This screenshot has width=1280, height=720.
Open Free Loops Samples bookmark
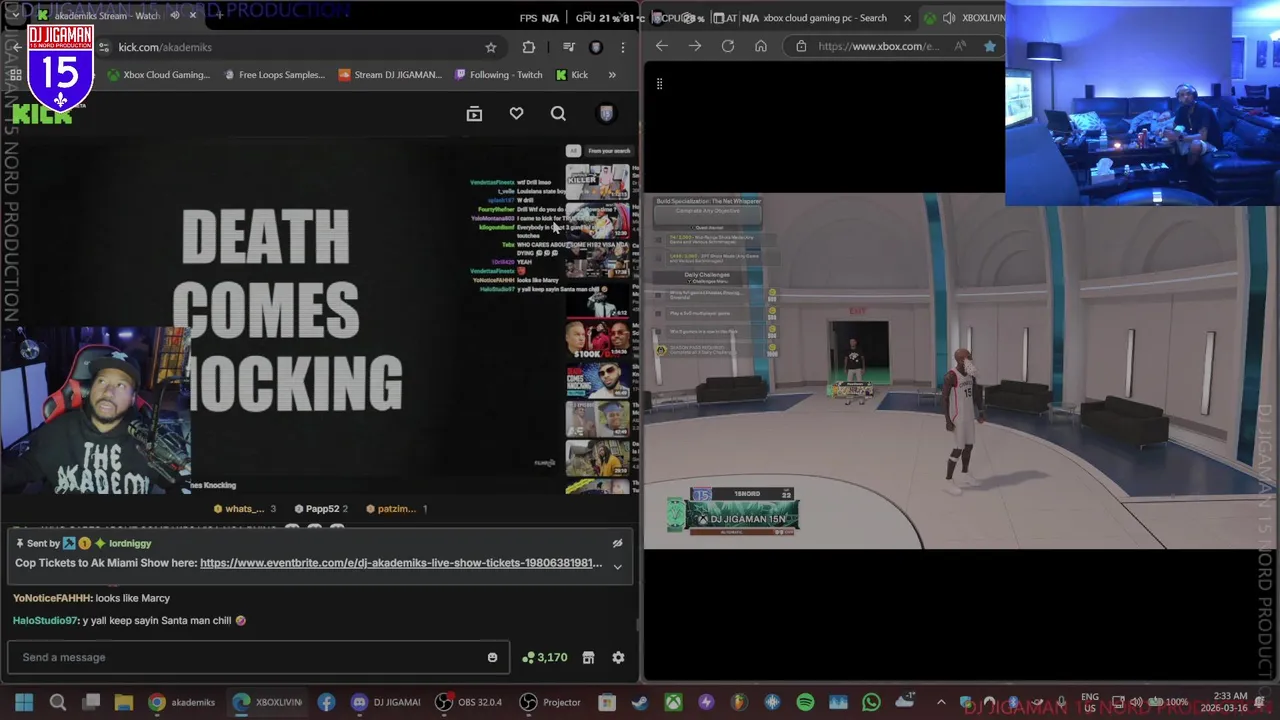click(x=273, y=75)
